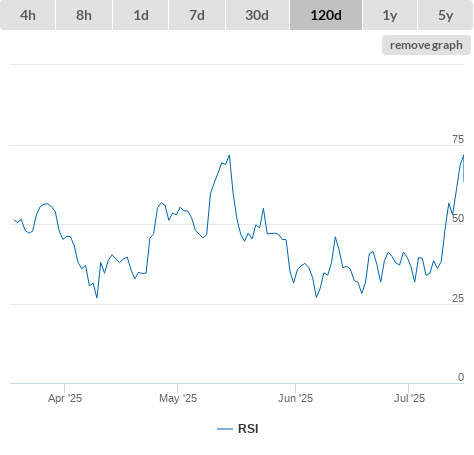The height and width of the screenshot is (455, 474).
Task: Open the 5y time range
Action: 445,15
